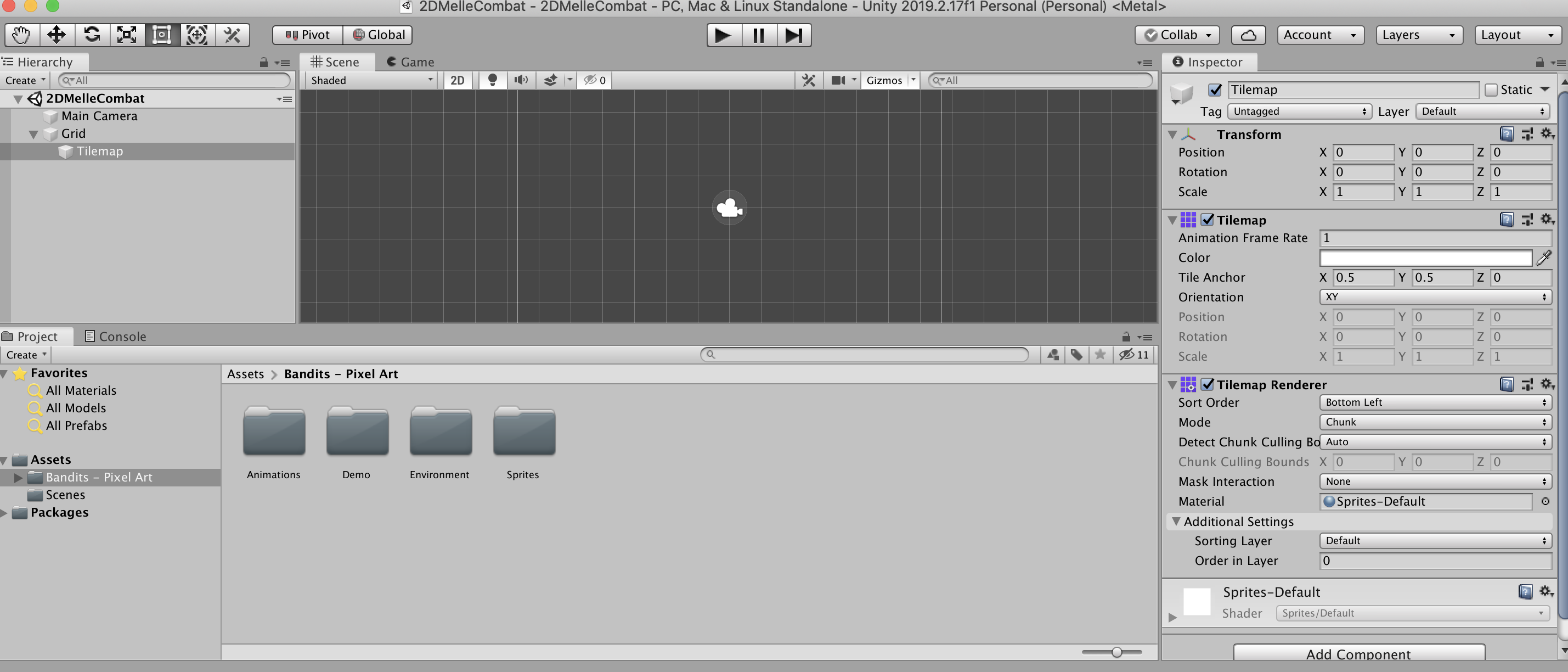Open the Layers menu
The width and height of the screenshot is (1568, 672).
pyautogui.click(x=1419, y=35)
